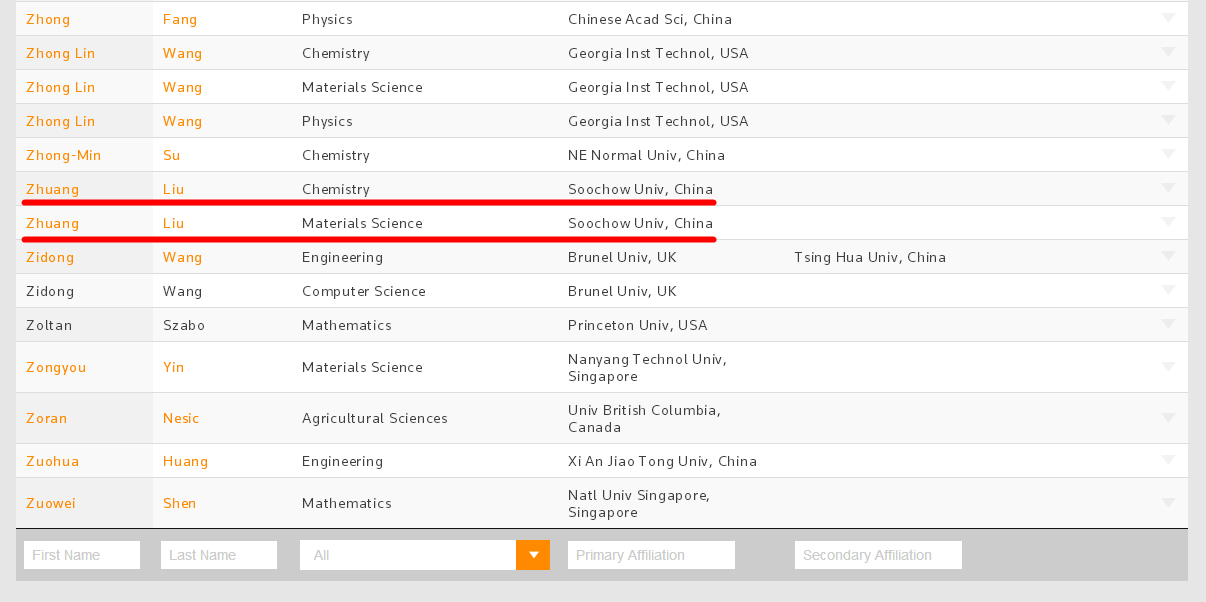Screen dimensions: 1206x602
Task: Open Zhong-Min first name link
Action: pos(64,155)
